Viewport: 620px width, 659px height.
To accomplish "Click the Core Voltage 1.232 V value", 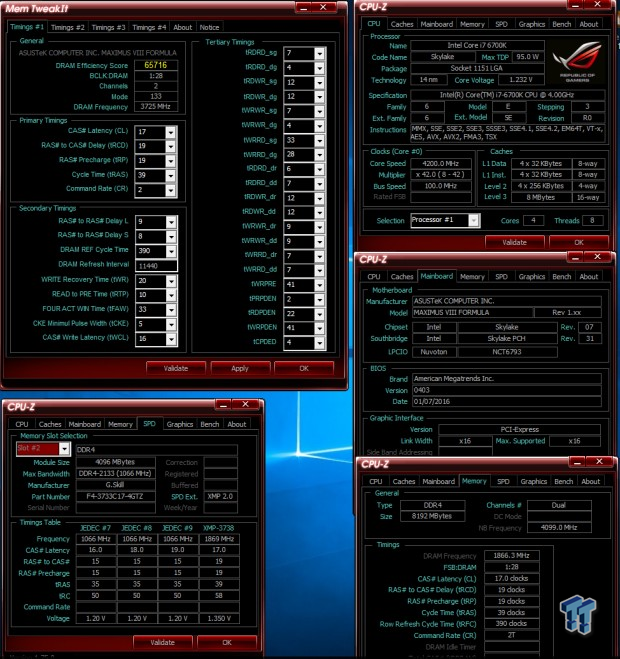I will [521, 80].
